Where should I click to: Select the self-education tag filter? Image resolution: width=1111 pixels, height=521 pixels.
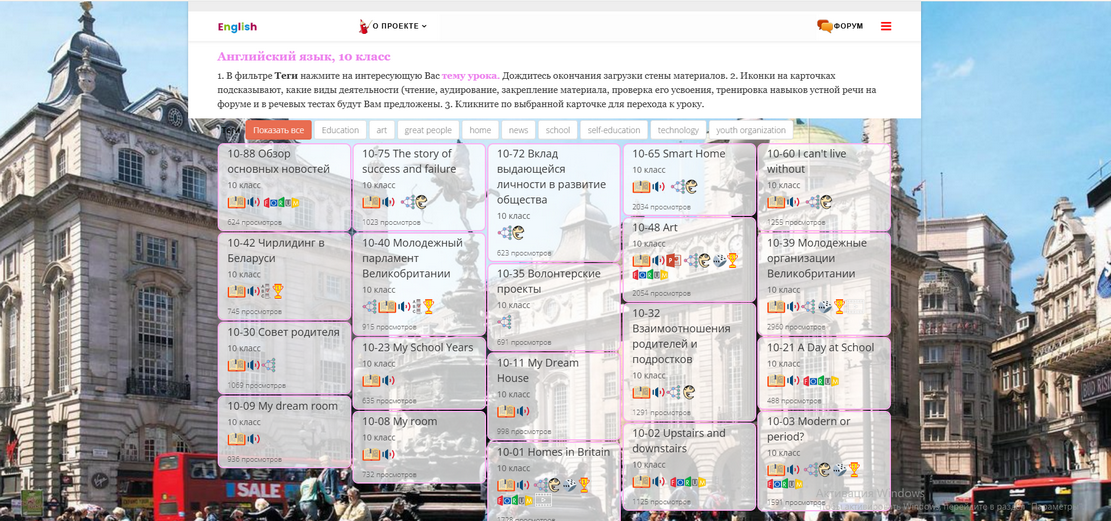coord(613,130)
